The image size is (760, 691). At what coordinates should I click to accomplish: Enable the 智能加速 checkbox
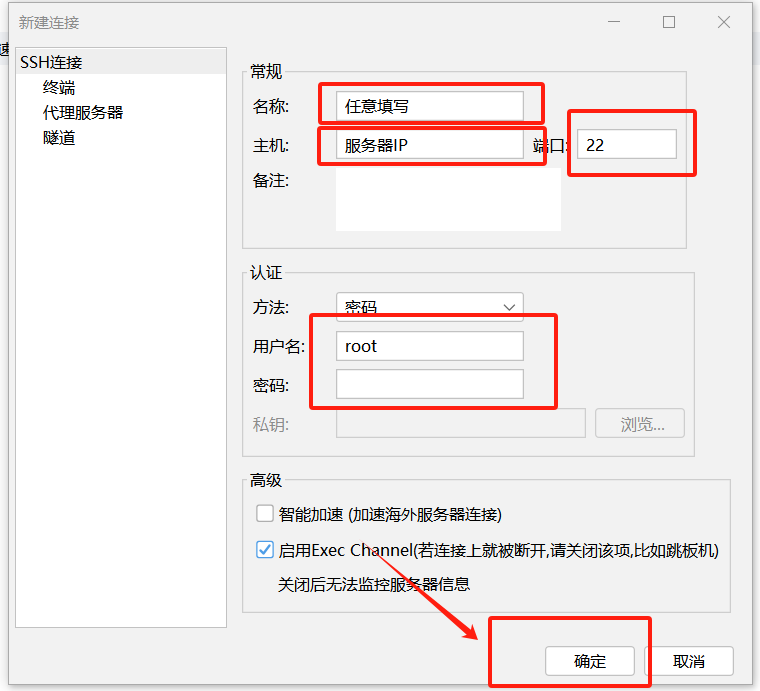[x=265, y=514]
